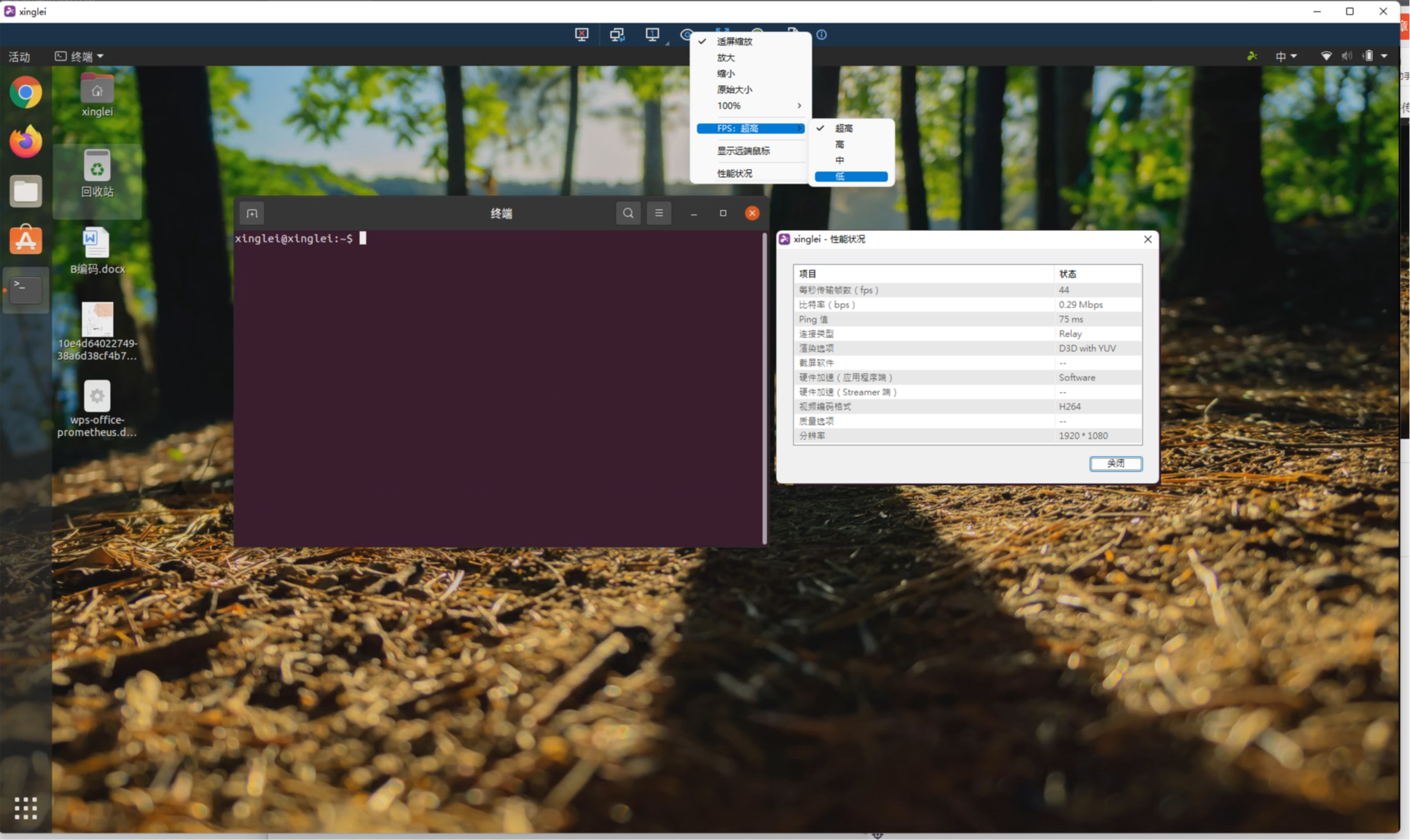Click the 项目 column header
Screen dimensions: 1410x840
pyautogui.click(x=923, y=274)
